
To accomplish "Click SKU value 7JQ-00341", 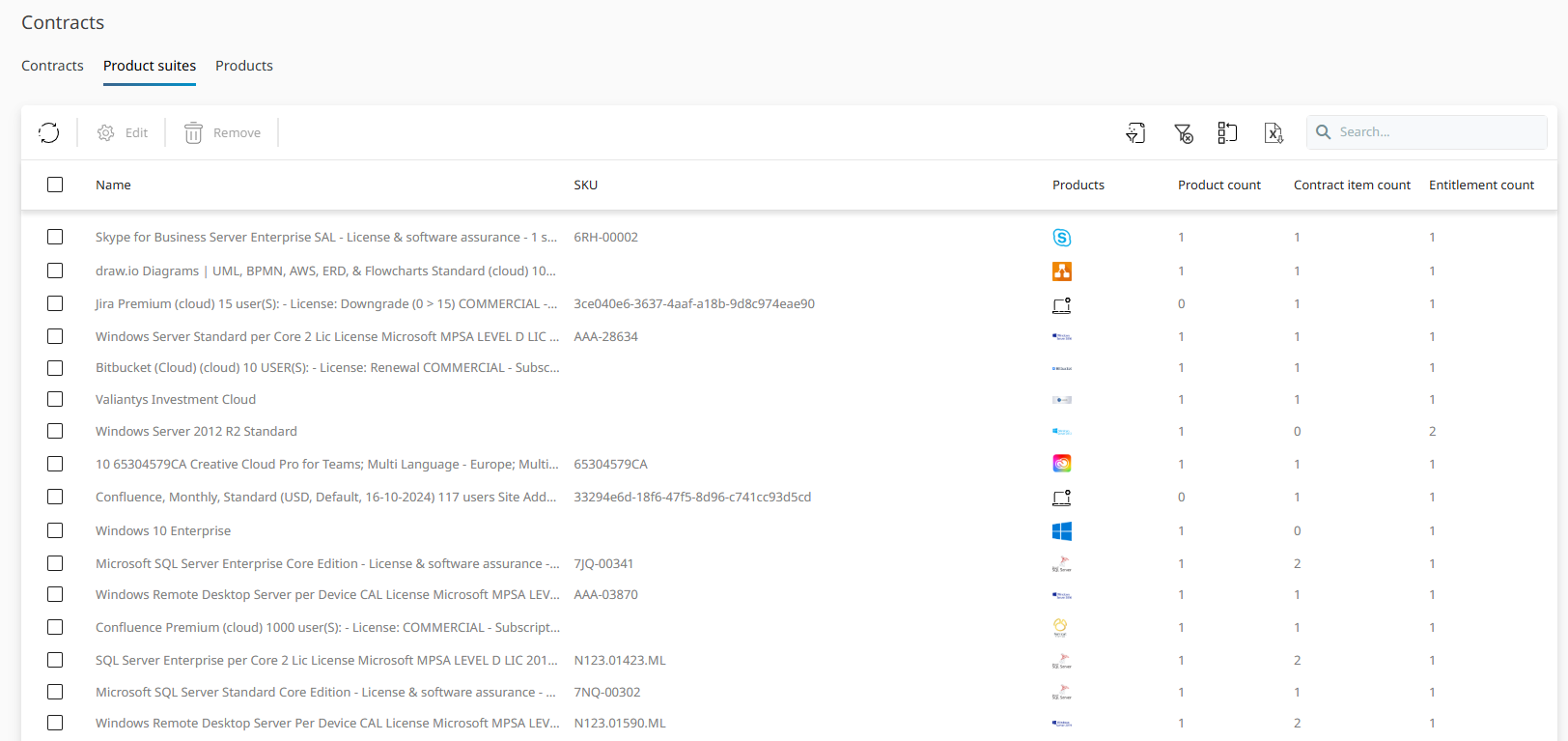I will [603, 563].
